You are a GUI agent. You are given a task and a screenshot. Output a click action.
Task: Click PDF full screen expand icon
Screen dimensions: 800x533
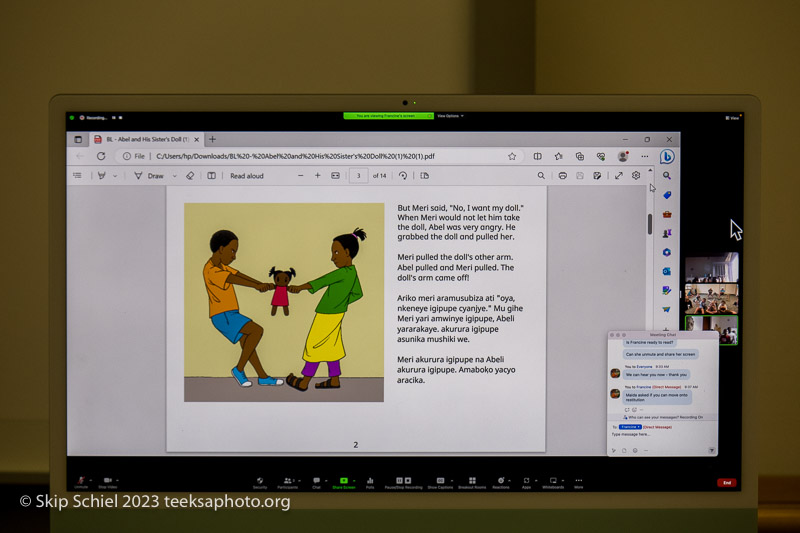pyautogui.click(x=618, y=175)
